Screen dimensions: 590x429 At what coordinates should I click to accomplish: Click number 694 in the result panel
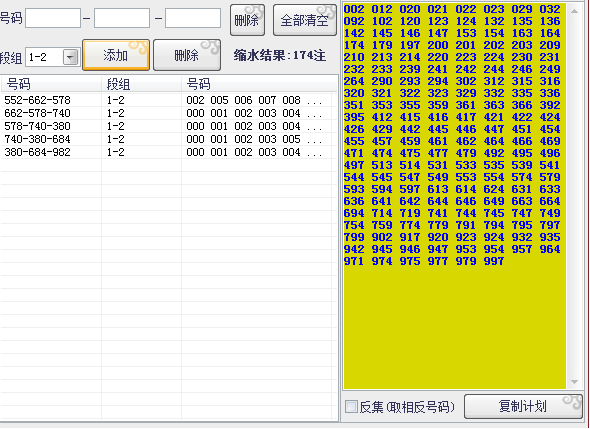tap(354, 213)
